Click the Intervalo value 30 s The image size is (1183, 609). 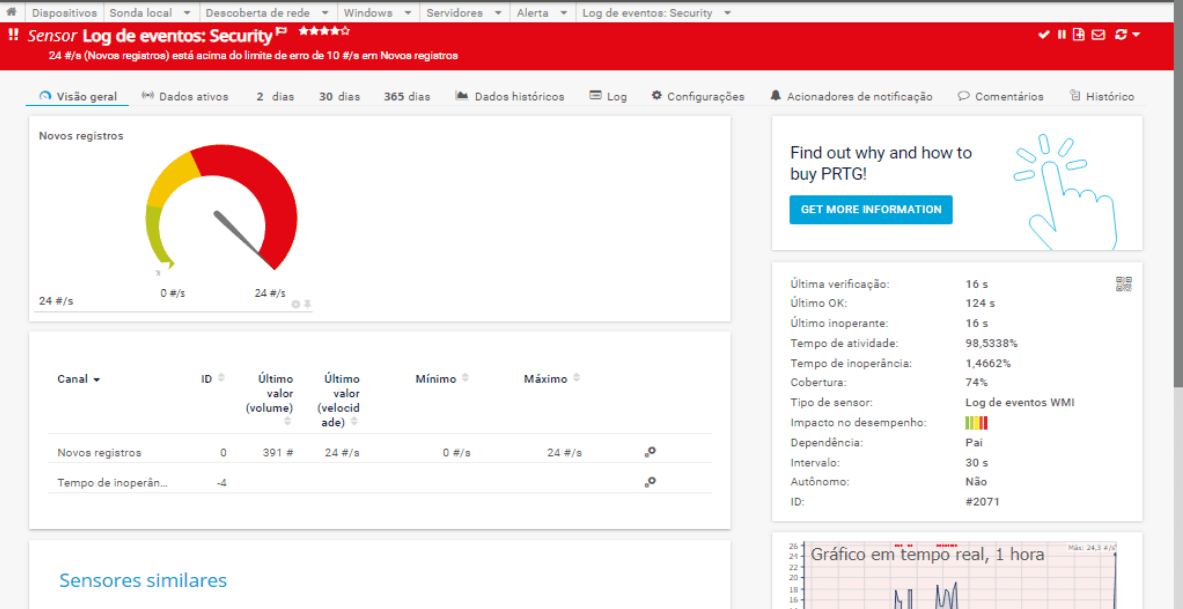click(976, 462)
